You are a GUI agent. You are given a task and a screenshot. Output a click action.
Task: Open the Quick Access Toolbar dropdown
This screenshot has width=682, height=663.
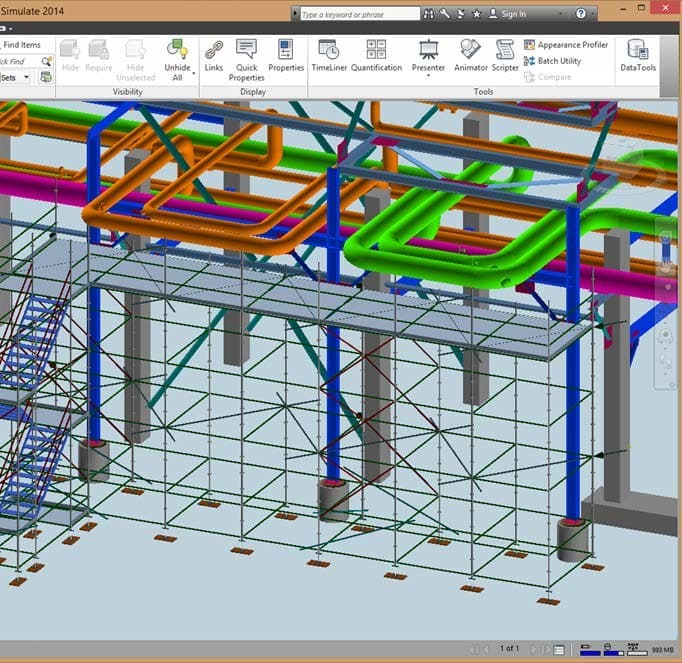point(10,29)
